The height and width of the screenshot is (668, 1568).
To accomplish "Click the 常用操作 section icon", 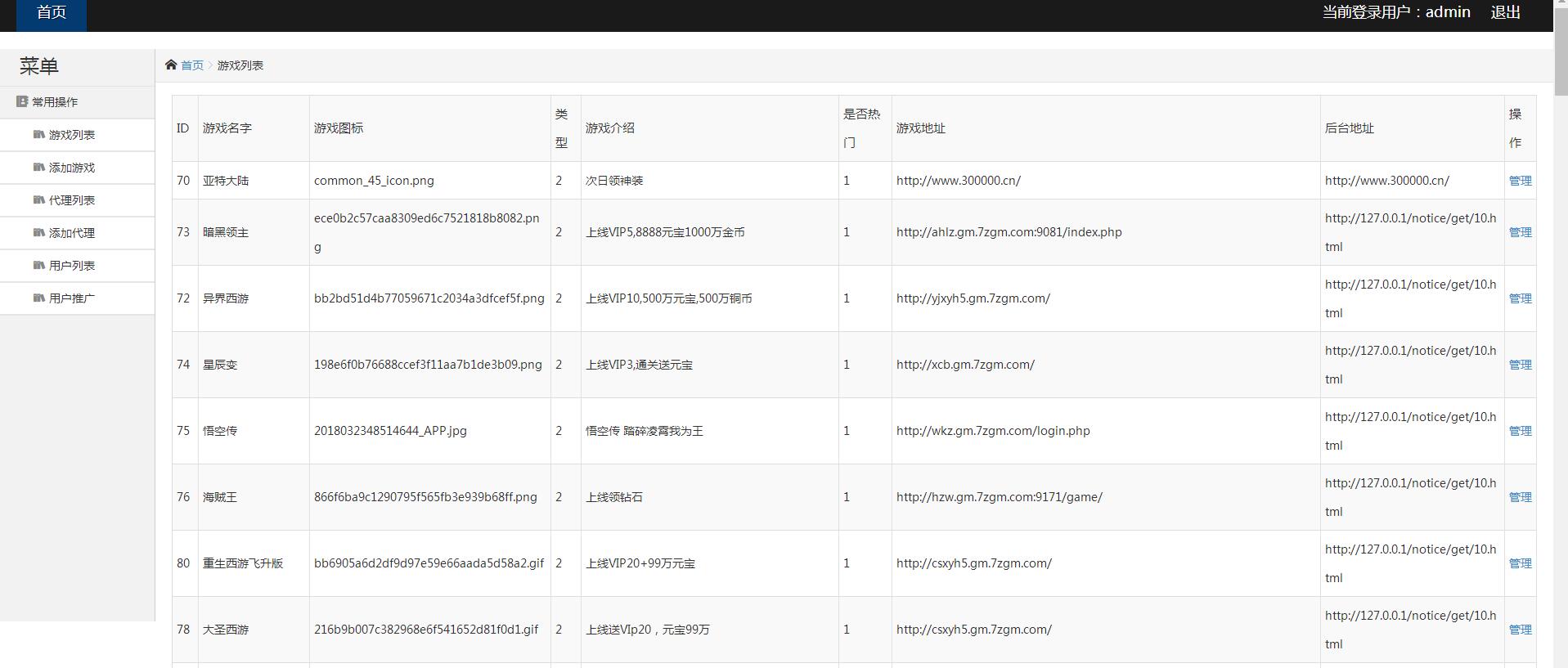I will point(22,101).
